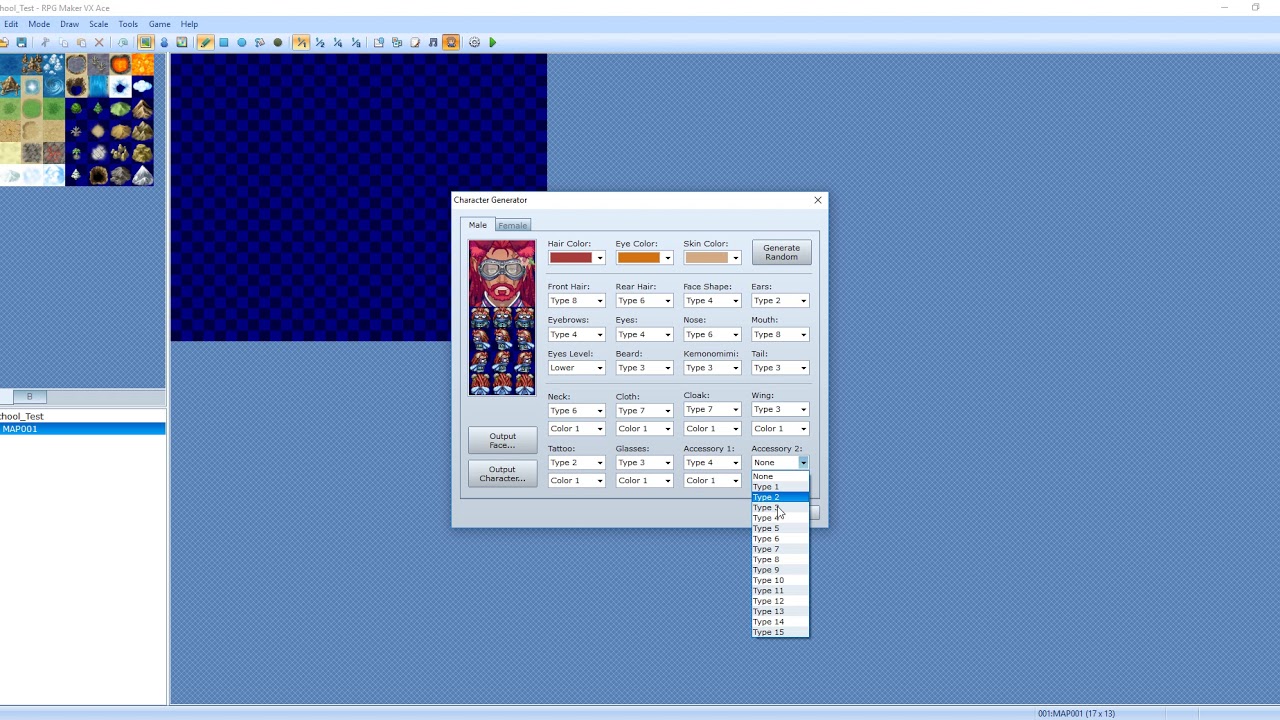Open the Mouth type dropdown
This screenshot has height=720, width=1280.
coord(780,334)
